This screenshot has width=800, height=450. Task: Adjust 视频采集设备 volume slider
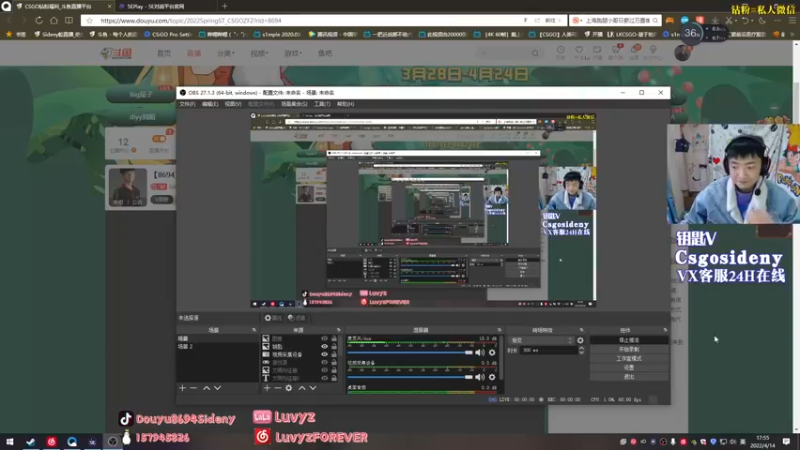click(410, 377)
